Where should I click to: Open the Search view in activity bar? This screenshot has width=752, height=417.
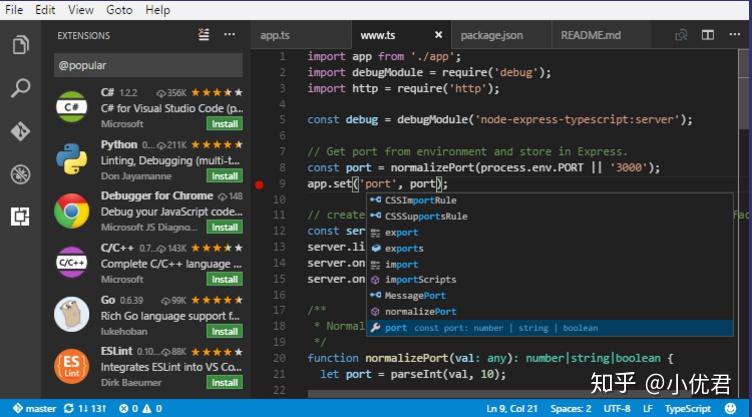[x=20, y=88]
